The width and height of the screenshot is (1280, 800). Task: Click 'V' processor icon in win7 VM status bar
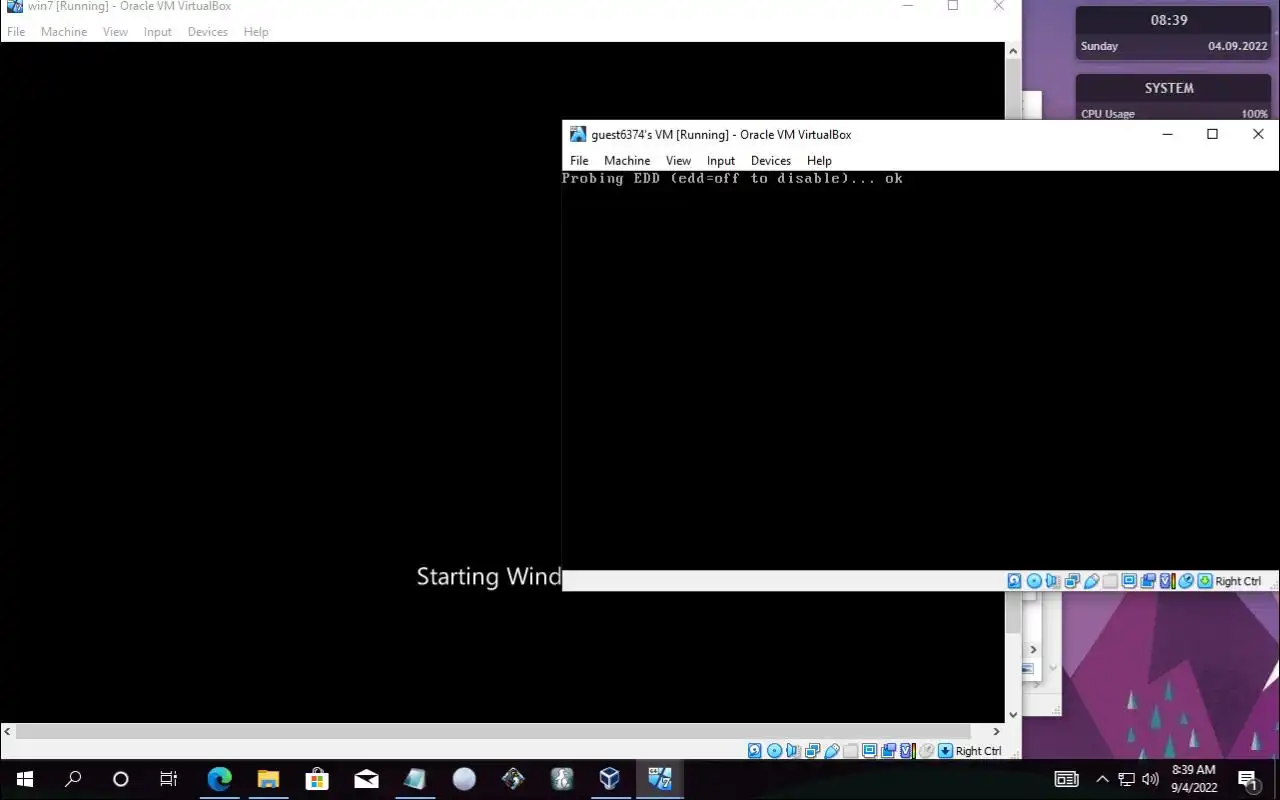(907, 751)
